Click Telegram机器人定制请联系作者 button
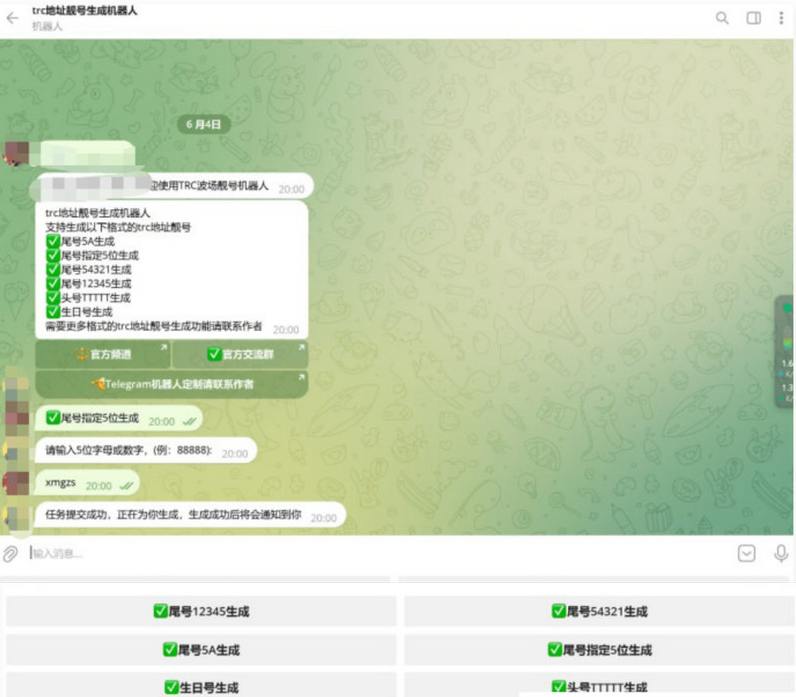The image size is (796, 697). [172, 384]
